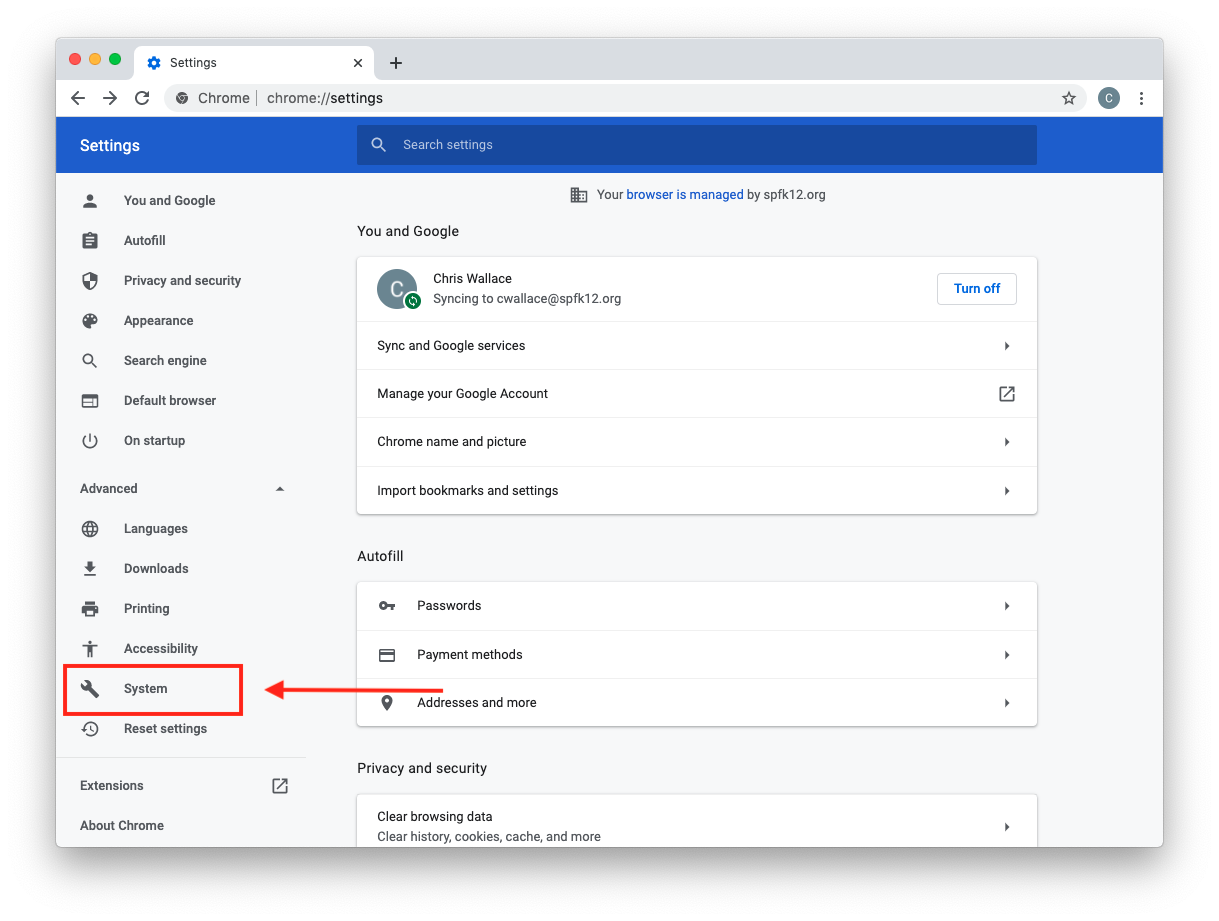Click Manage your Google Account
Screen dimensions: 1219x921
(463, 394)
